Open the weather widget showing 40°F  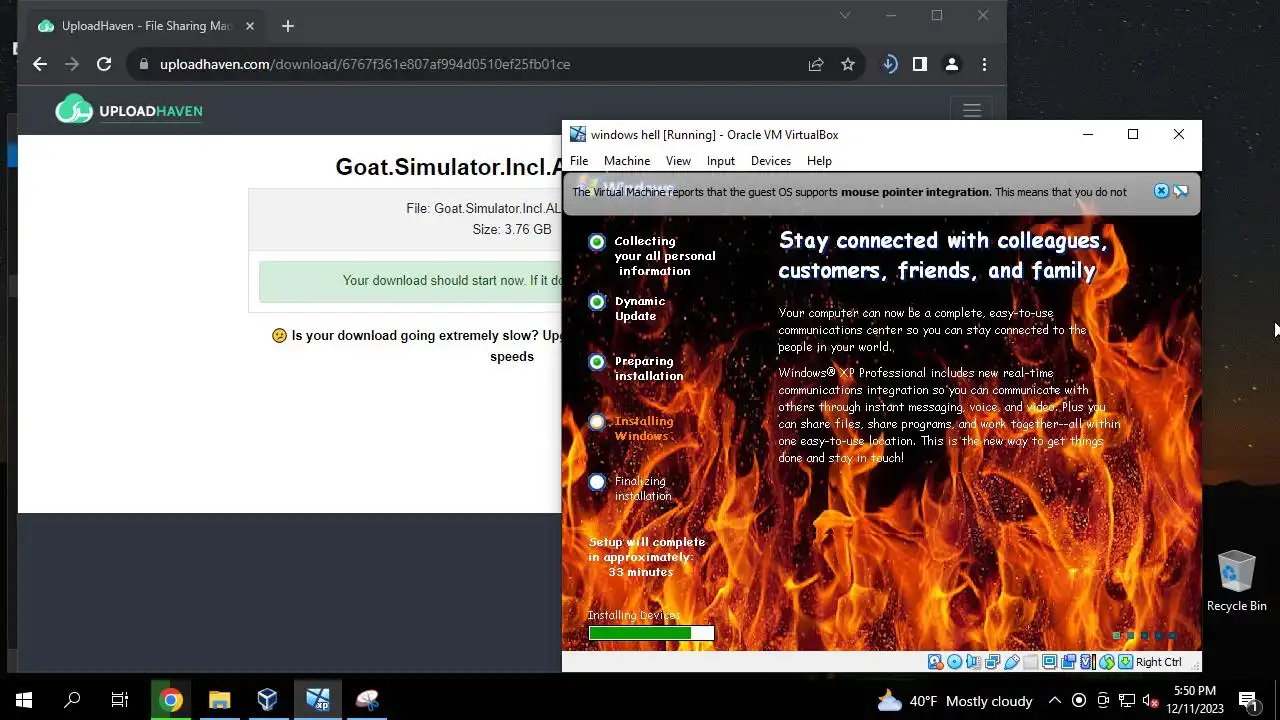955,700
